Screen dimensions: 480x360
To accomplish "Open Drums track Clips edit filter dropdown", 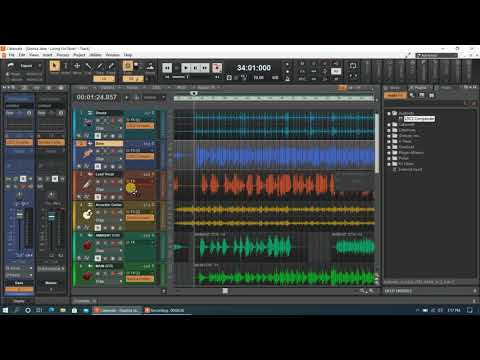I will click(x=109, y=128).
